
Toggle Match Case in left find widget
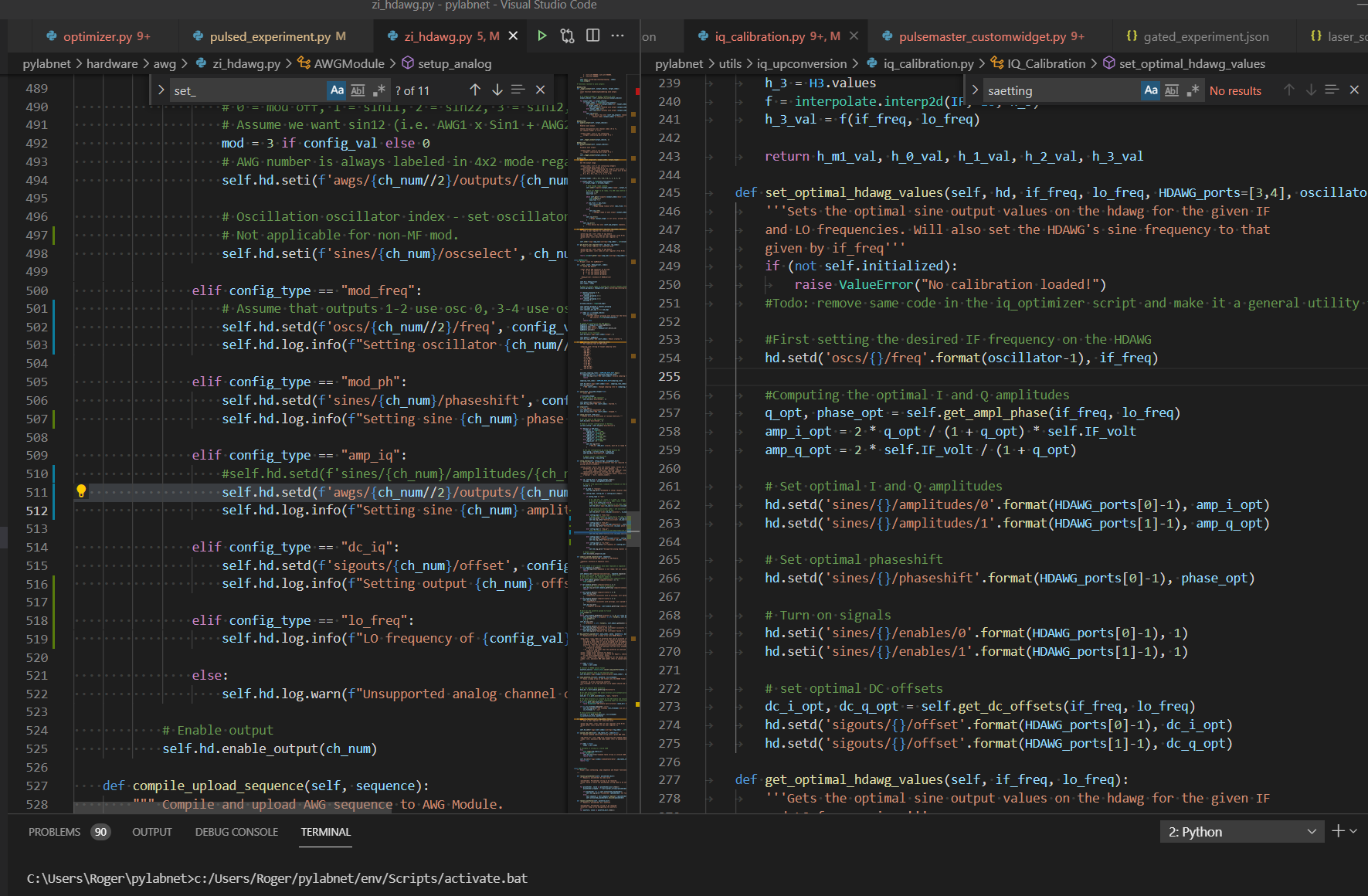coord(337,90)
